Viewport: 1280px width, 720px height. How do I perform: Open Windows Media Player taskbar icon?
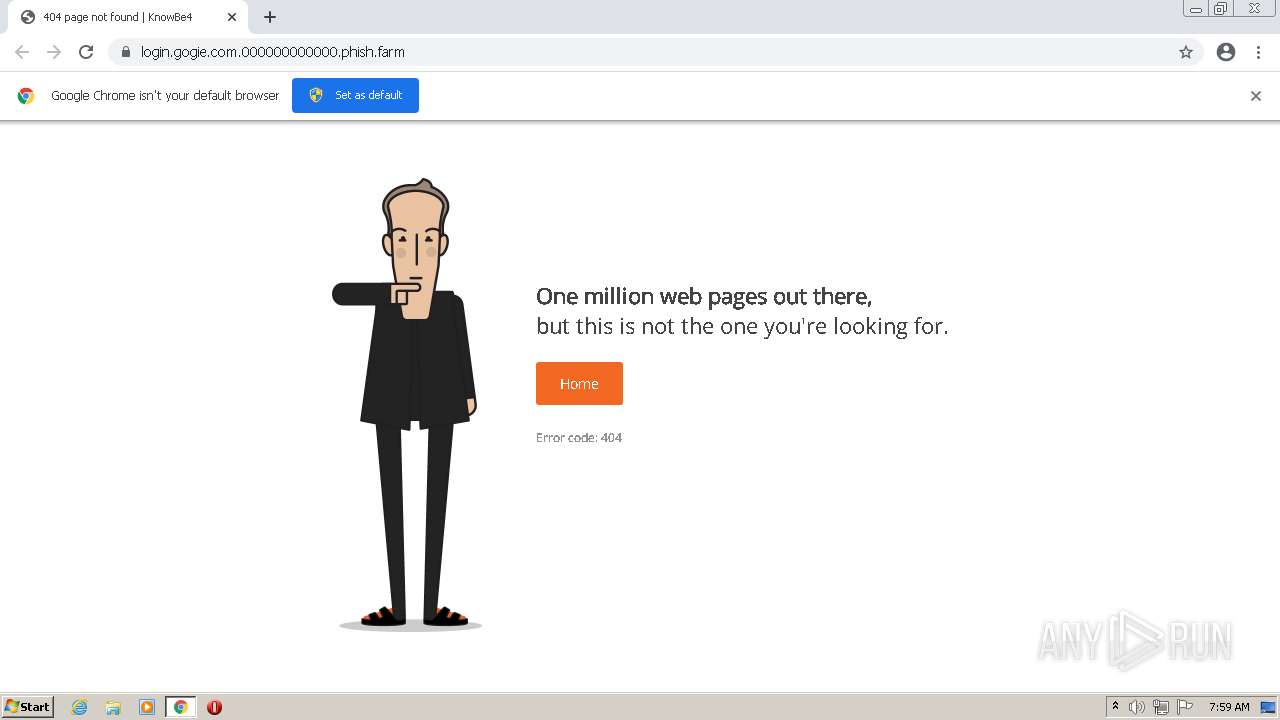(x=147, y=707)
